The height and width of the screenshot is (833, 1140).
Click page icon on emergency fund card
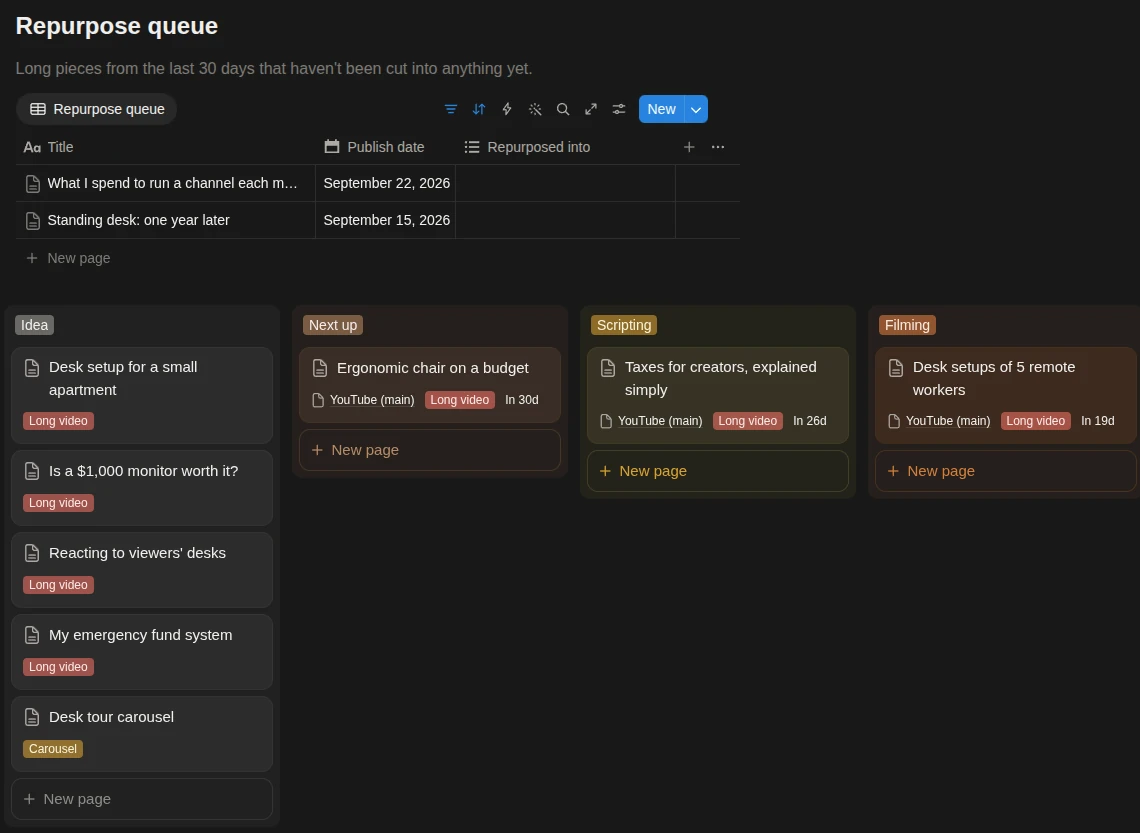(32, 635)
